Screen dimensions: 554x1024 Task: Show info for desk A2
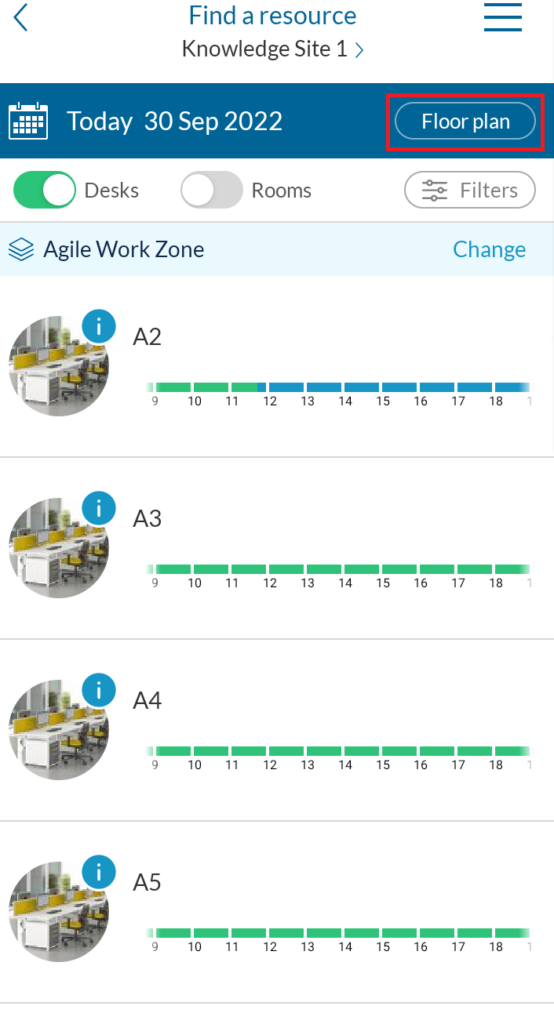(99, 327)
